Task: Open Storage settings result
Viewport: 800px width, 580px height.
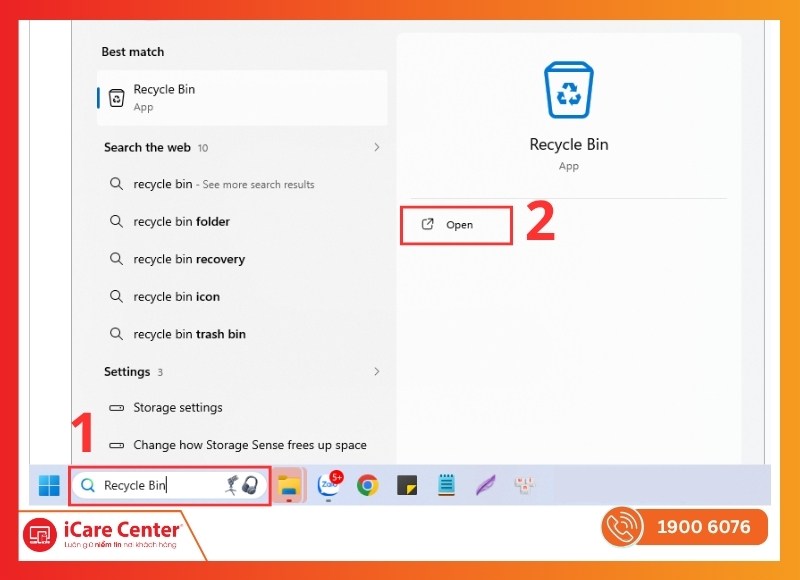Action: tap(178, 408)
